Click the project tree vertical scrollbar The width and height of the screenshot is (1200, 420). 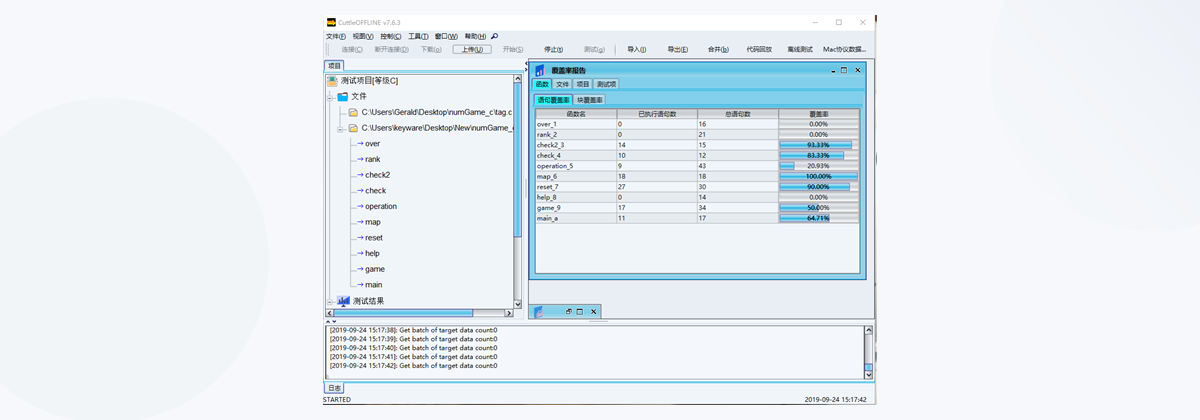pyautogui.click(x=518, y=190)
